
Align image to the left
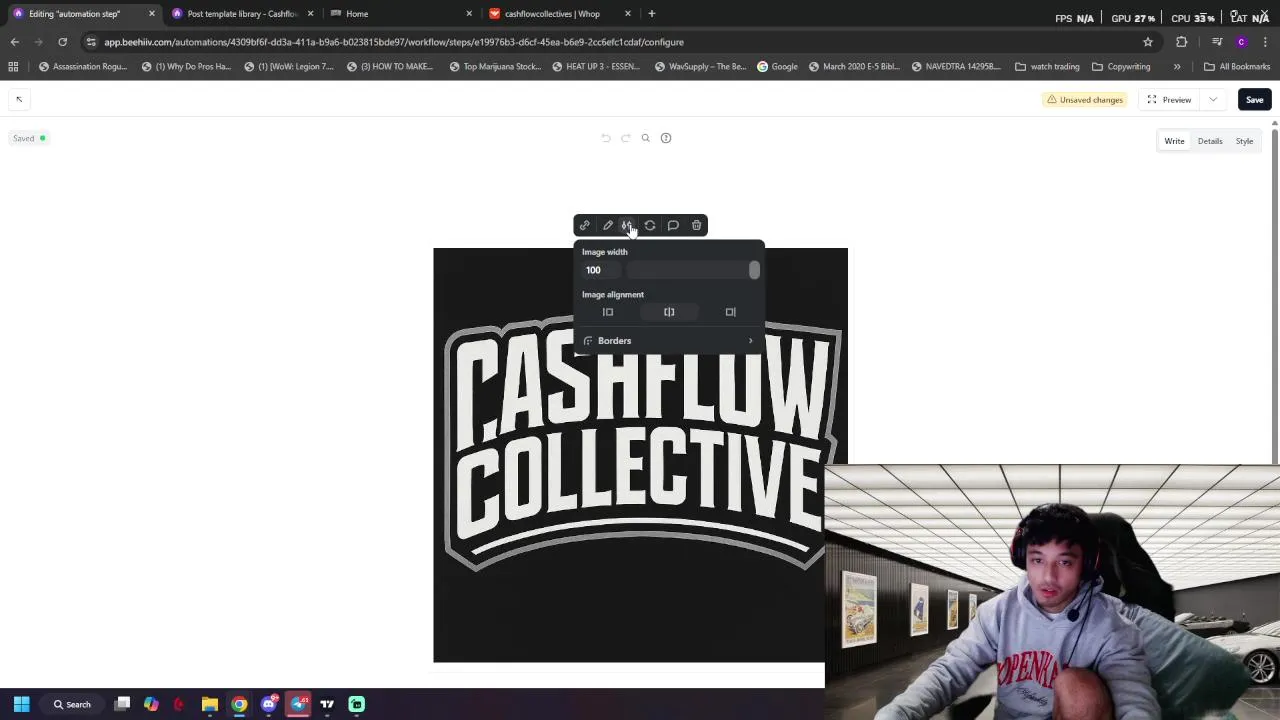(608, 312)
